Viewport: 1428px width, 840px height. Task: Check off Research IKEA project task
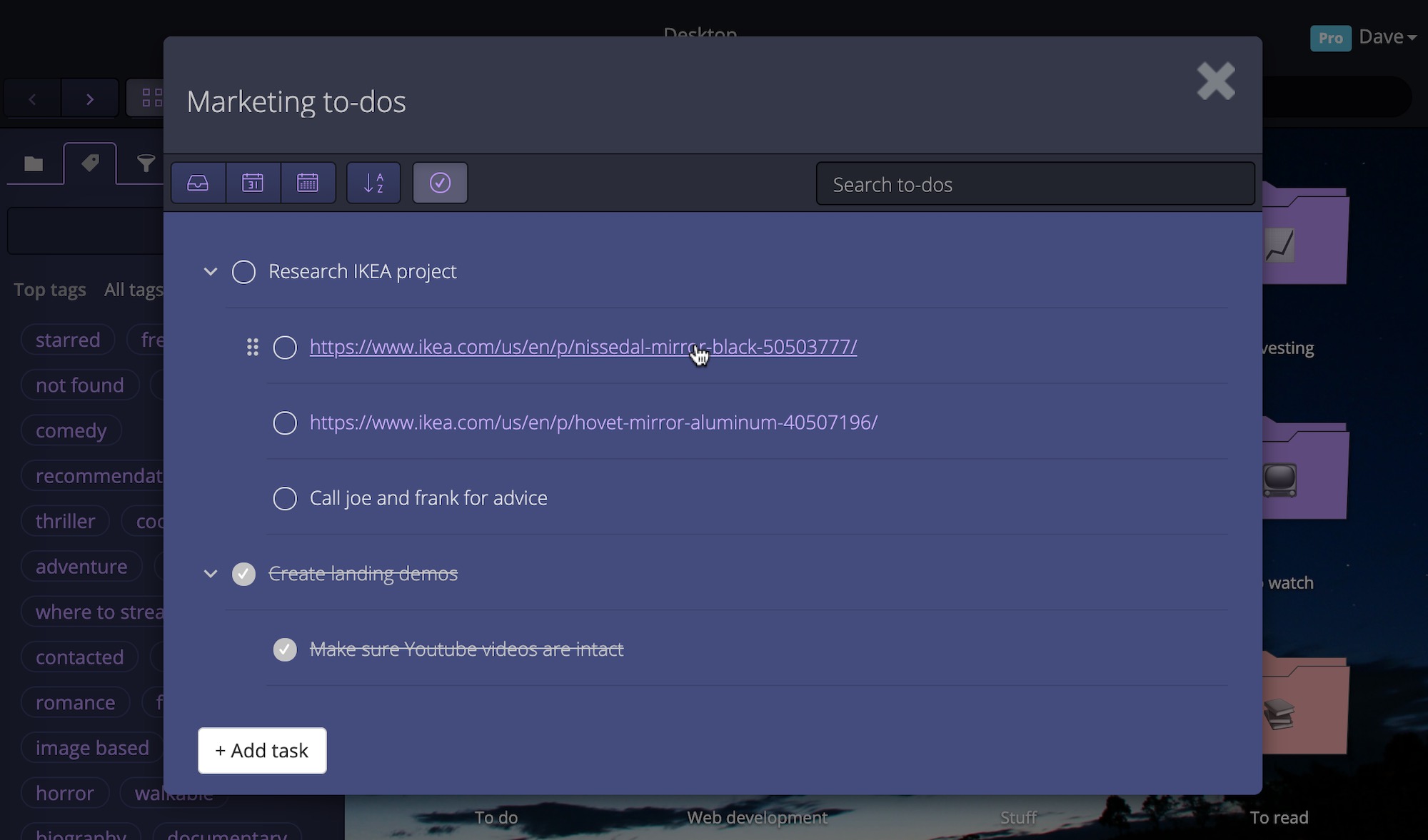243,272
